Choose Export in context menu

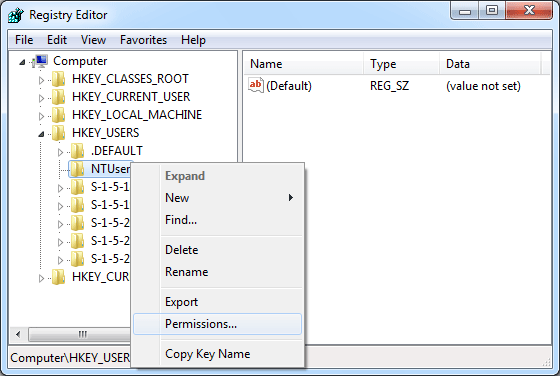(218, 302)
